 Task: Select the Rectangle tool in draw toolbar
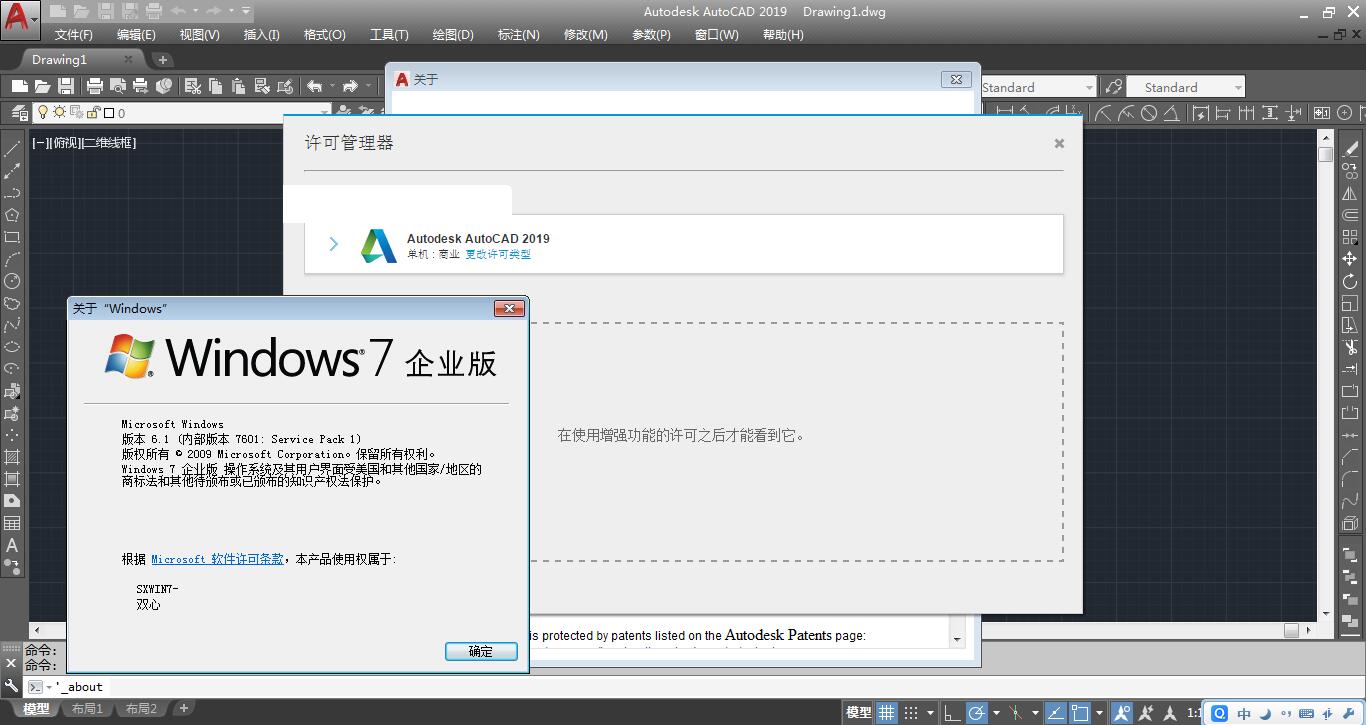click(x=12, y=237)
